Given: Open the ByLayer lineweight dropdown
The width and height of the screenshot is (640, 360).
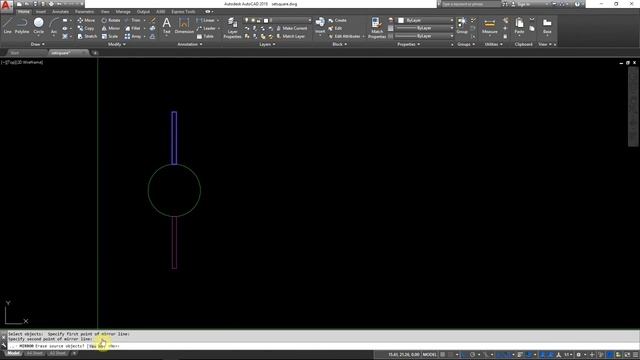Looking at the screenshot, I should pyautogui.click(x=424, y=28).
